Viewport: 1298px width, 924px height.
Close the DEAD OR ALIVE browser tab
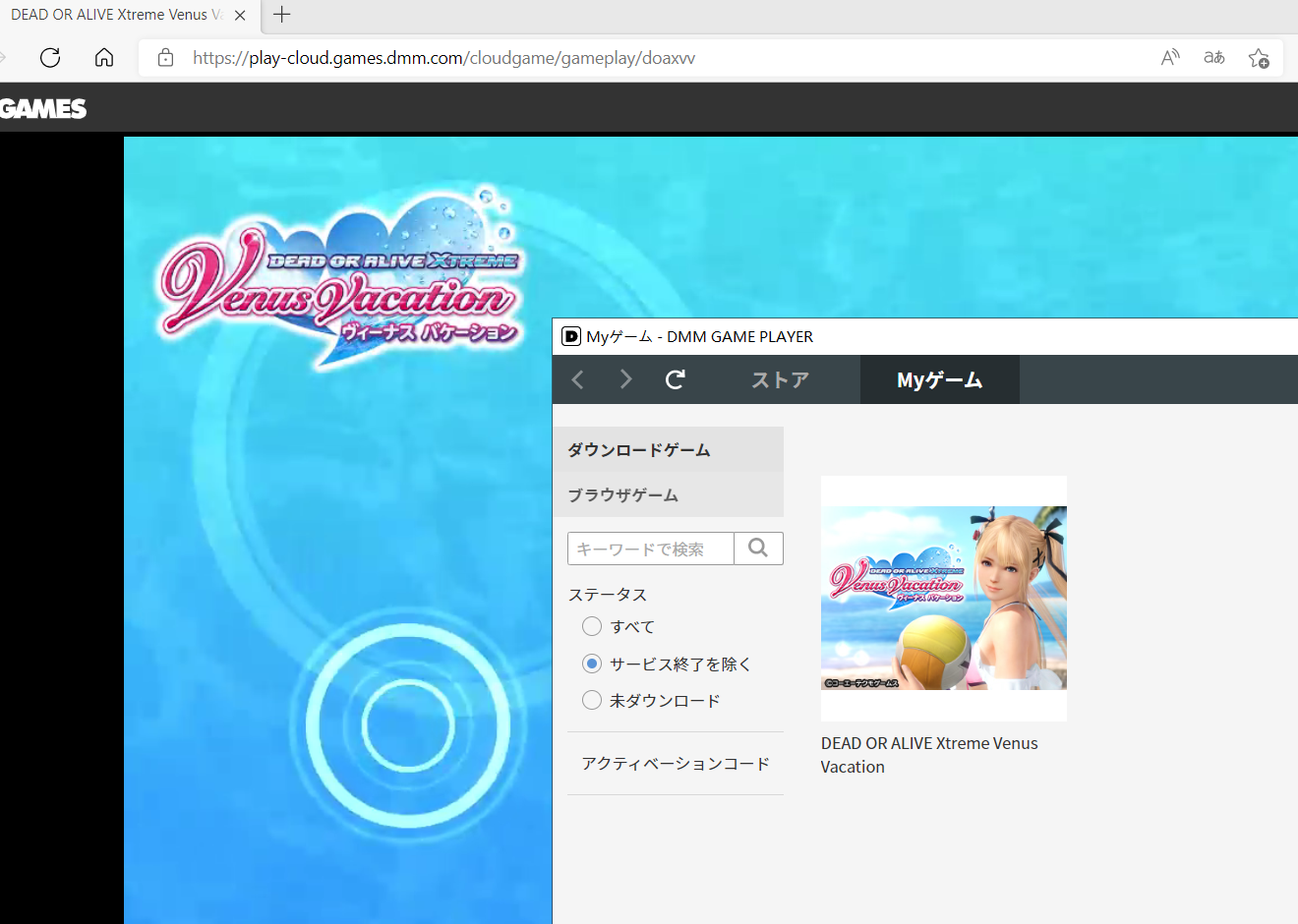pyautogui.click(x=240, y=15)
